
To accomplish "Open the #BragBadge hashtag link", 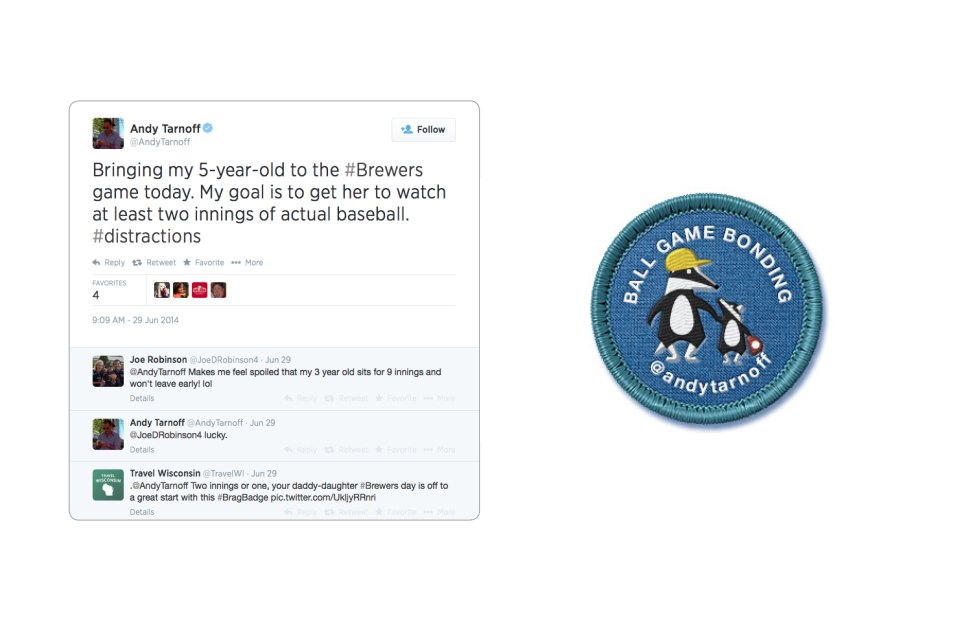I will (242, 497).
